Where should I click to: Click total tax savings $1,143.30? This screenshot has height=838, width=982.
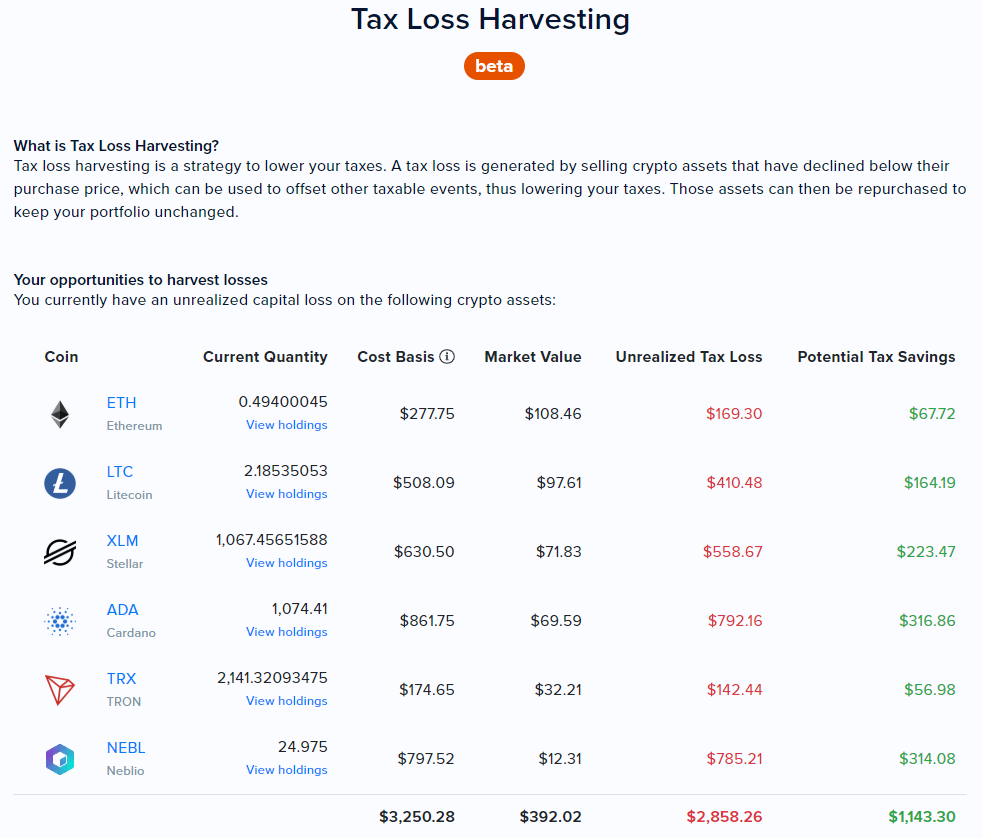(x=922, y=816)
